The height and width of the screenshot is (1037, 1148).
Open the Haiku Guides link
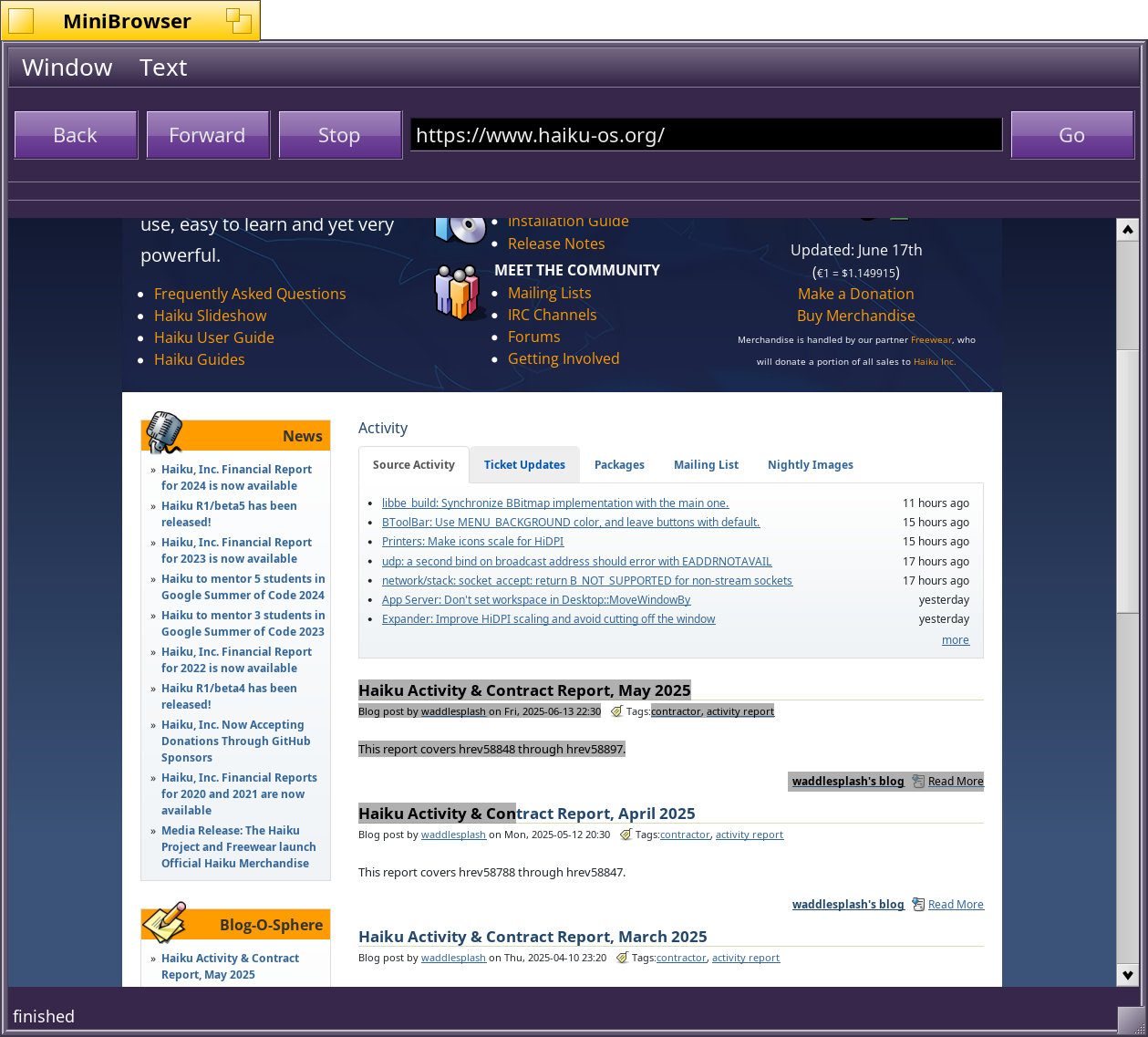tap(200, 359)
